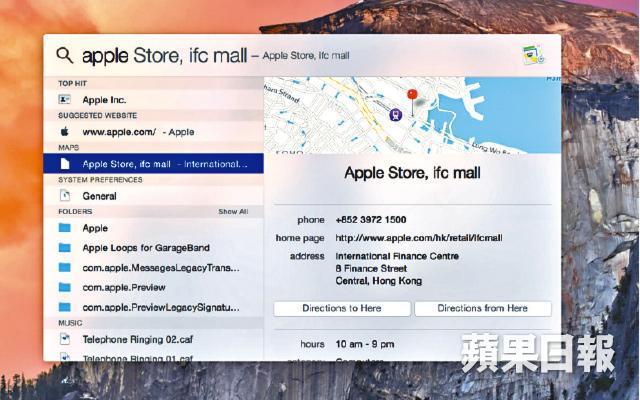This screenshot has height=400, width=640.
Task: Click Directions to Here button
Action: point(342,308)
